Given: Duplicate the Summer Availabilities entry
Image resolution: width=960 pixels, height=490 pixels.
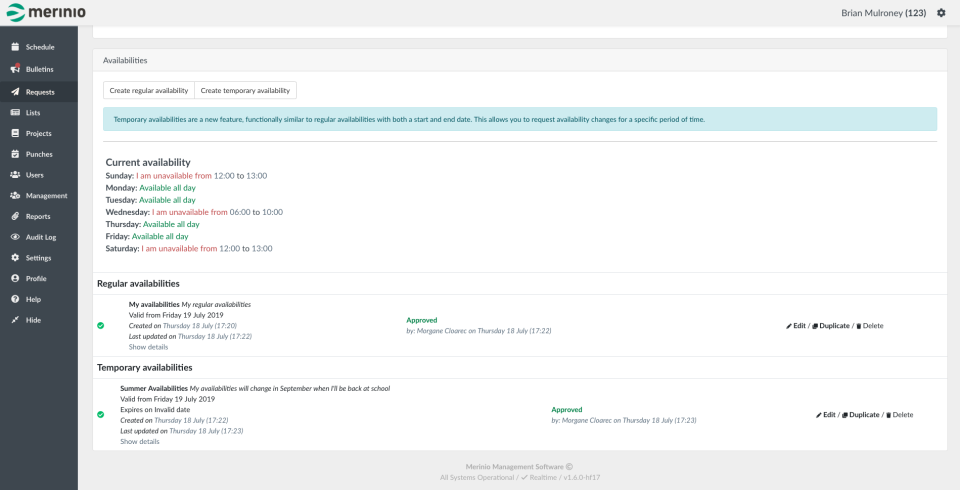Looking at the screenshot, I should click(860, 414).
